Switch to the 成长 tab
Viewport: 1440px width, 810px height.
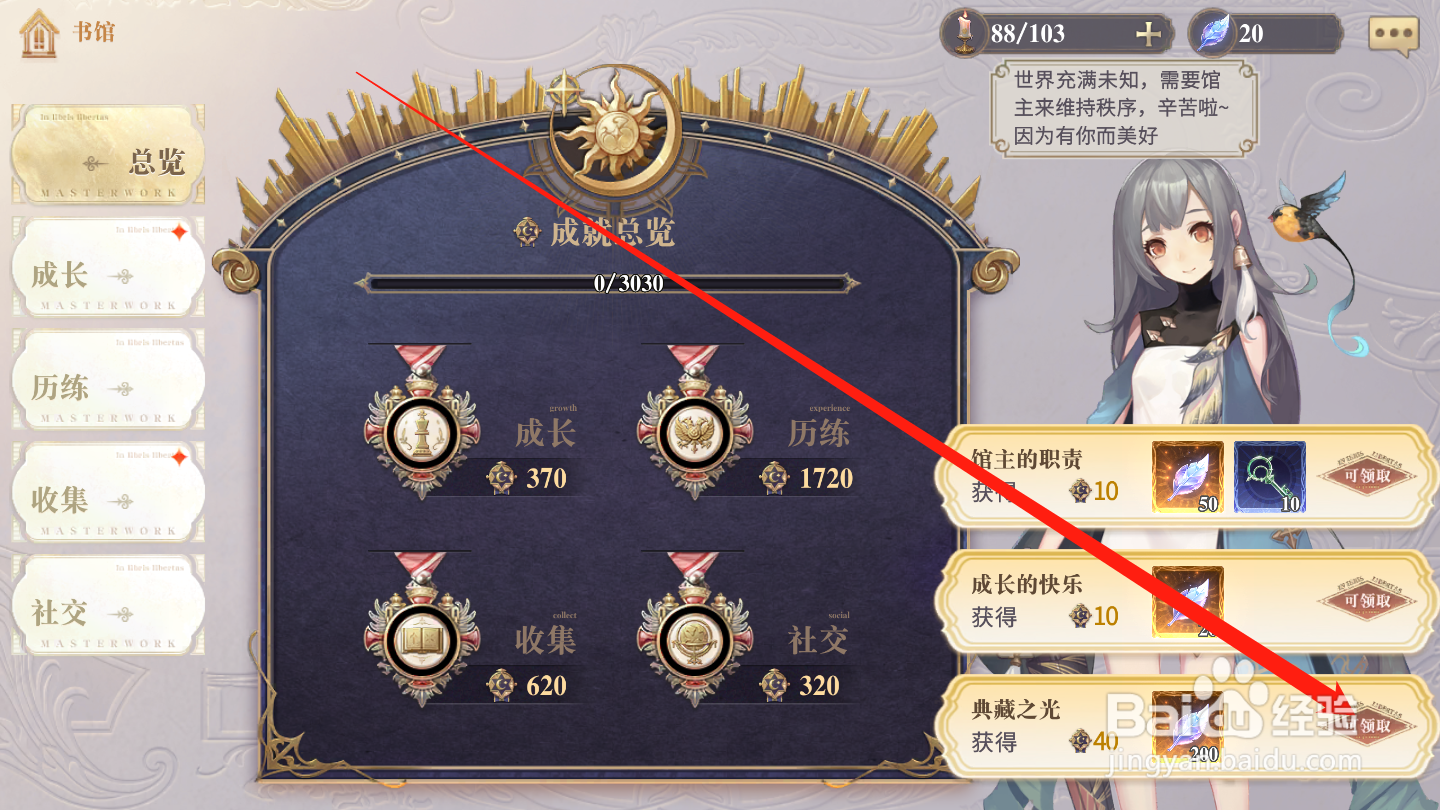click(108, 267)
